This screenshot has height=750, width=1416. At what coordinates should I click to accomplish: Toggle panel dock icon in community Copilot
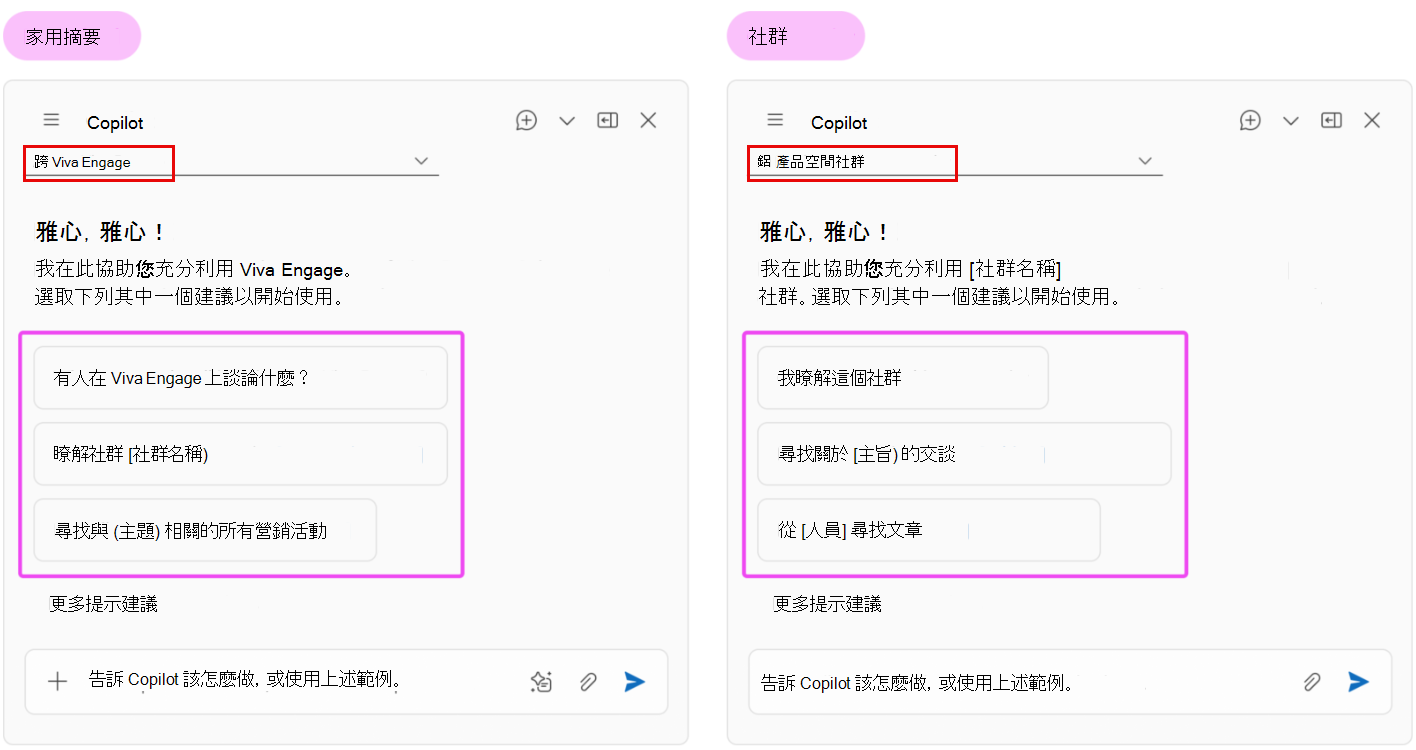coord(1331,120)
